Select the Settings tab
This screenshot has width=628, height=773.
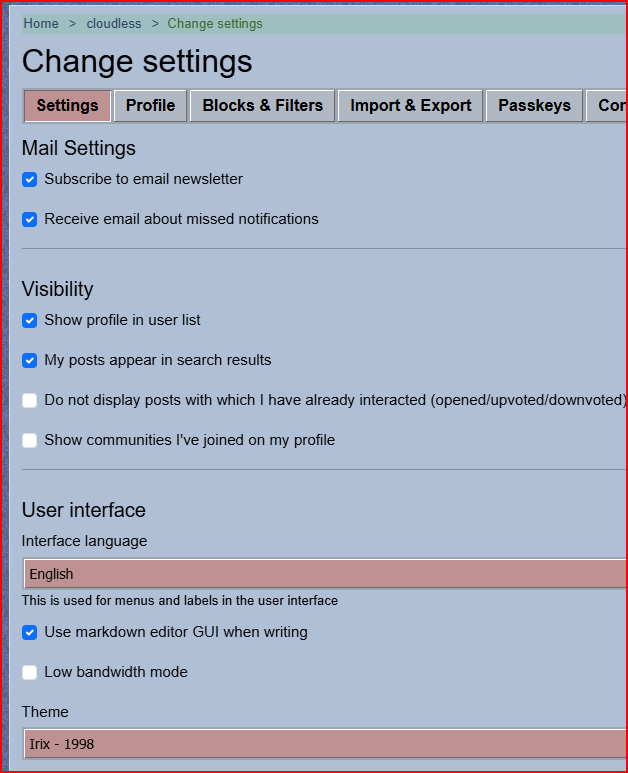coord(67,106)
